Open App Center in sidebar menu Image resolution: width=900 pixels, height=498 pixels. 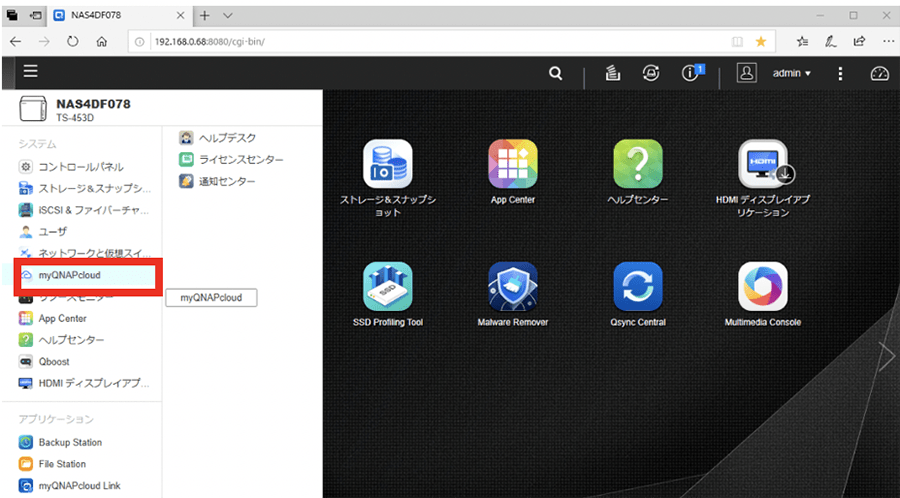(x=53, y=318)
